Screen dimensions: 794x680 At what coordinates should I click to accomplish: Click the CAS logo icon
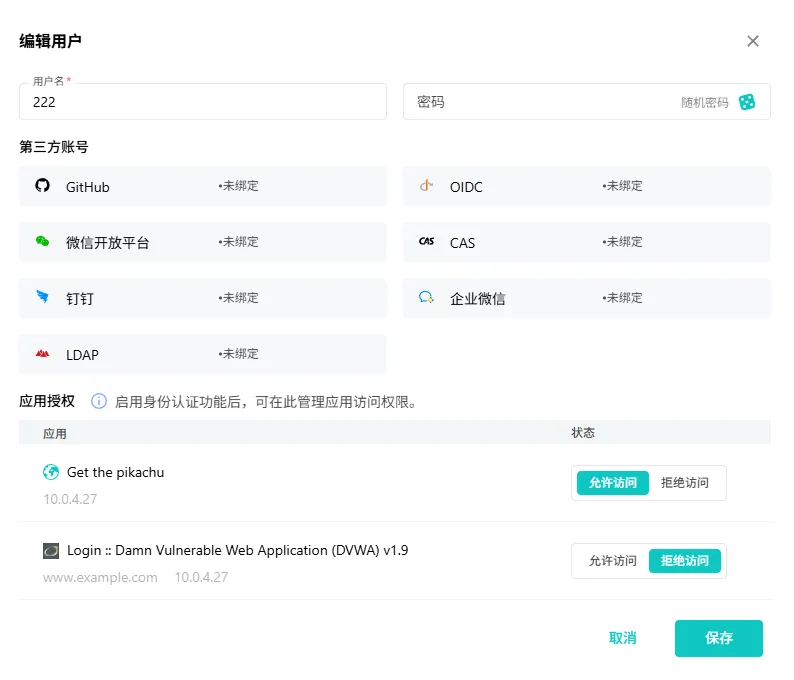[426, 242]
